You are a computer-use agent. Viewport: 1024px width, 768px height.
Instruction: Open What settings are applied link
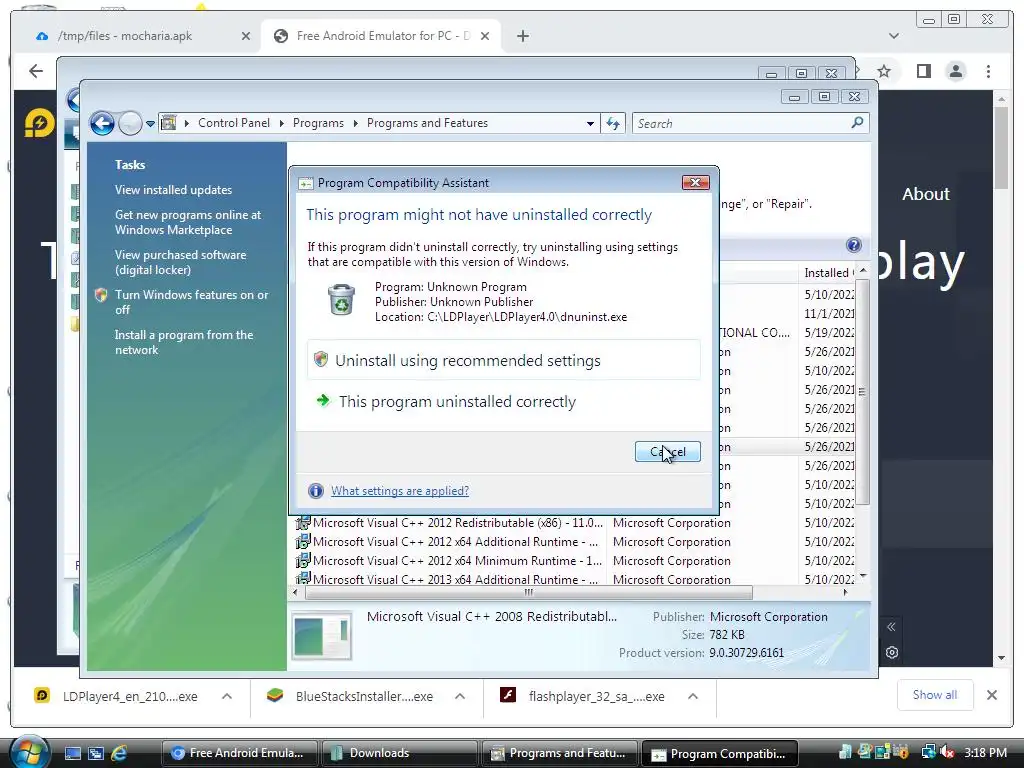coord(400,490)
